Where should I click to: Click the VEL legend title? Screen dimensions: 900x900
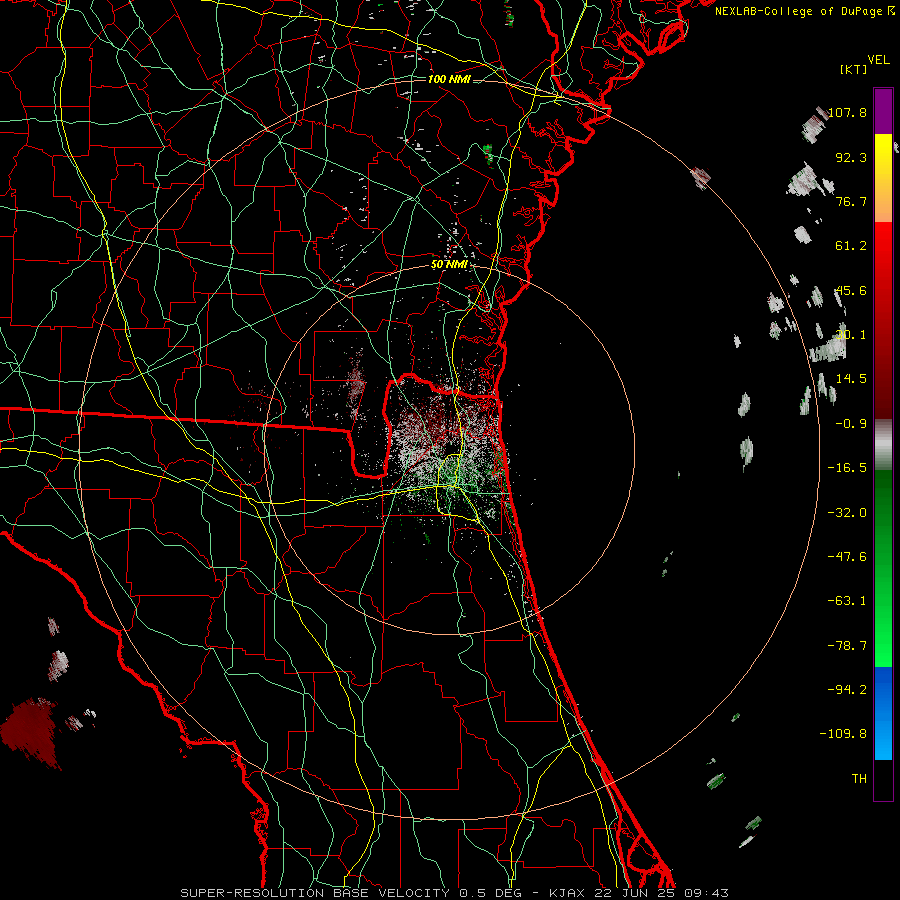click(x=878, y=60)
